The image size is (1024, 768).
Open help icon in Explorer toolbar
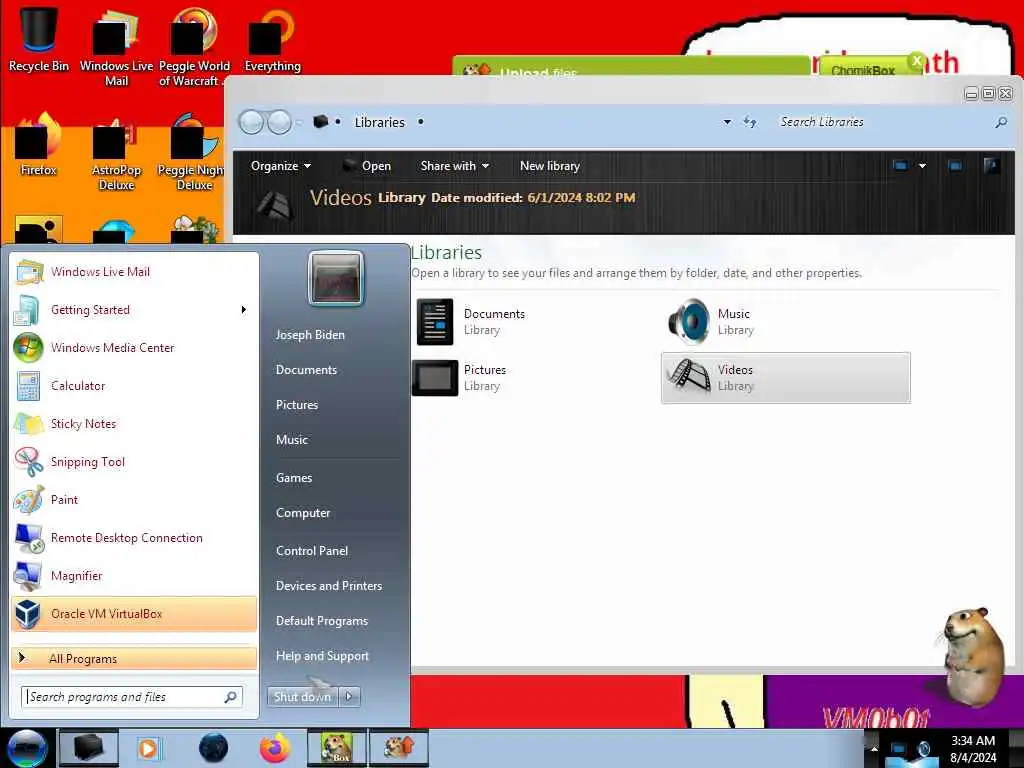(991, 166)
